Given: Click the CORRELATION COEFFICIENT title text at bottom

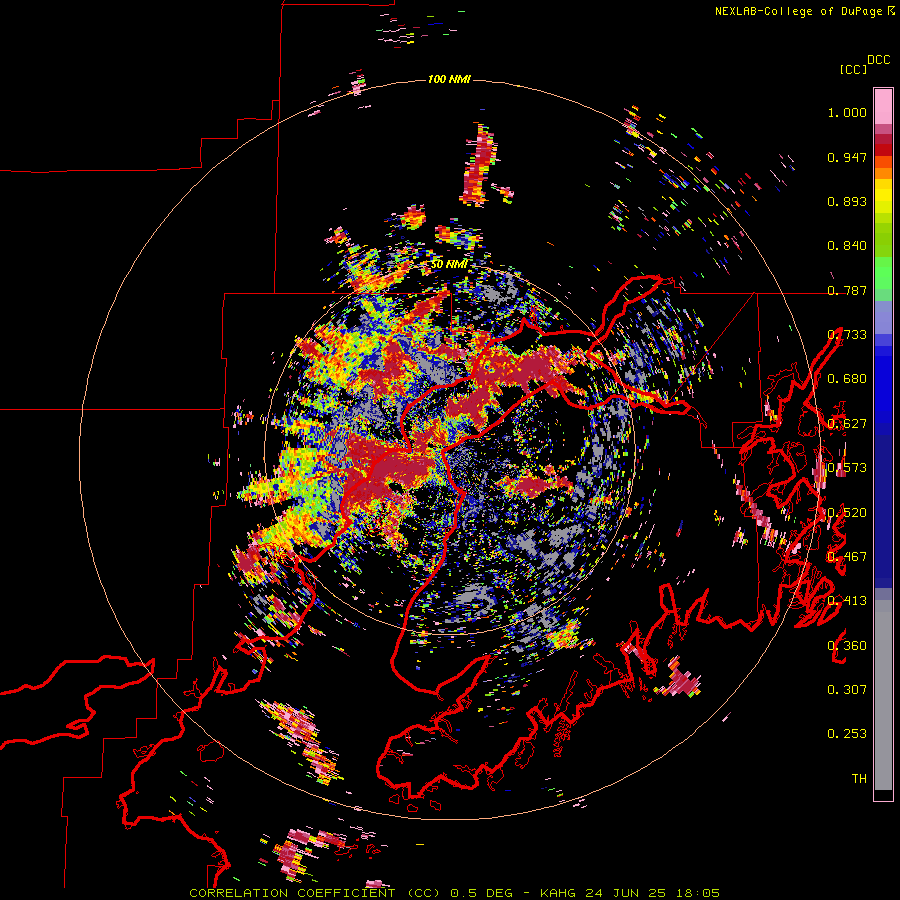Looking at the screenshot, I should (292, 893).
